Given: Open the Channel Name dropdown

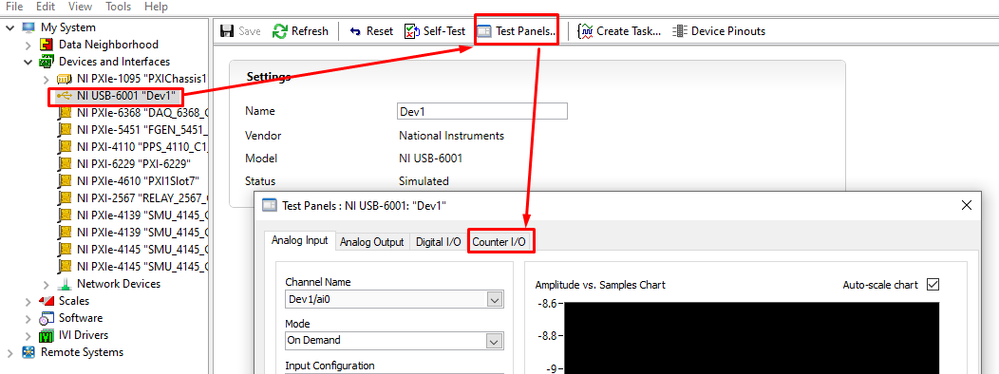Looking at the screenshot, I should [494, 299].
